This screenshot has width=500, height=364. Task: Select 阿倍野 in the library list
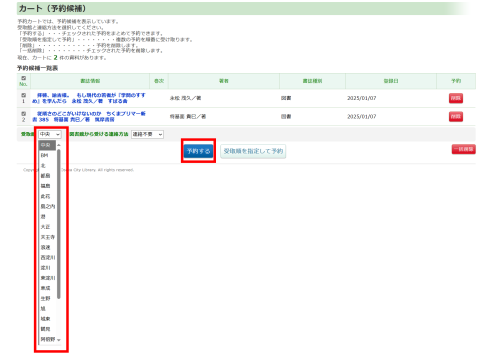pyautogui.click(x=47, y=339)
